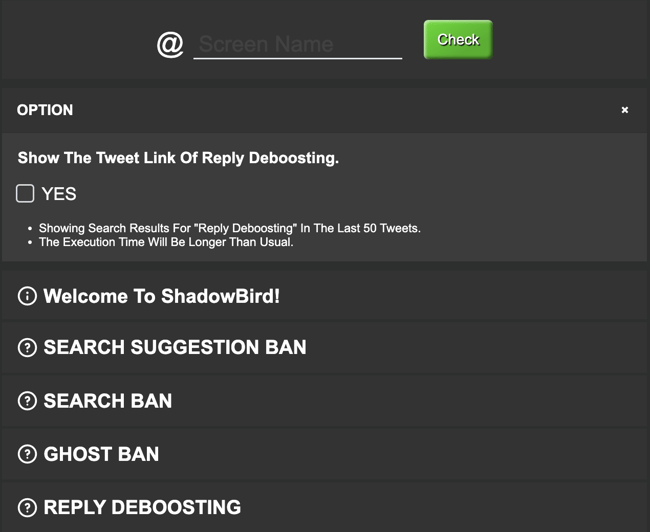
Task: Click the YES label text
Action: pyautogui.click(x=59, y=194)
